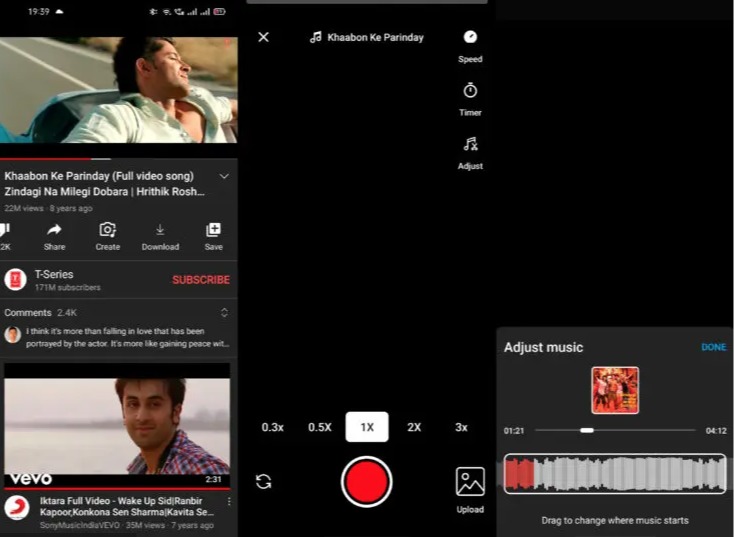Tap the Adjust music icon

pyautogui.click(x=470, y=144)
